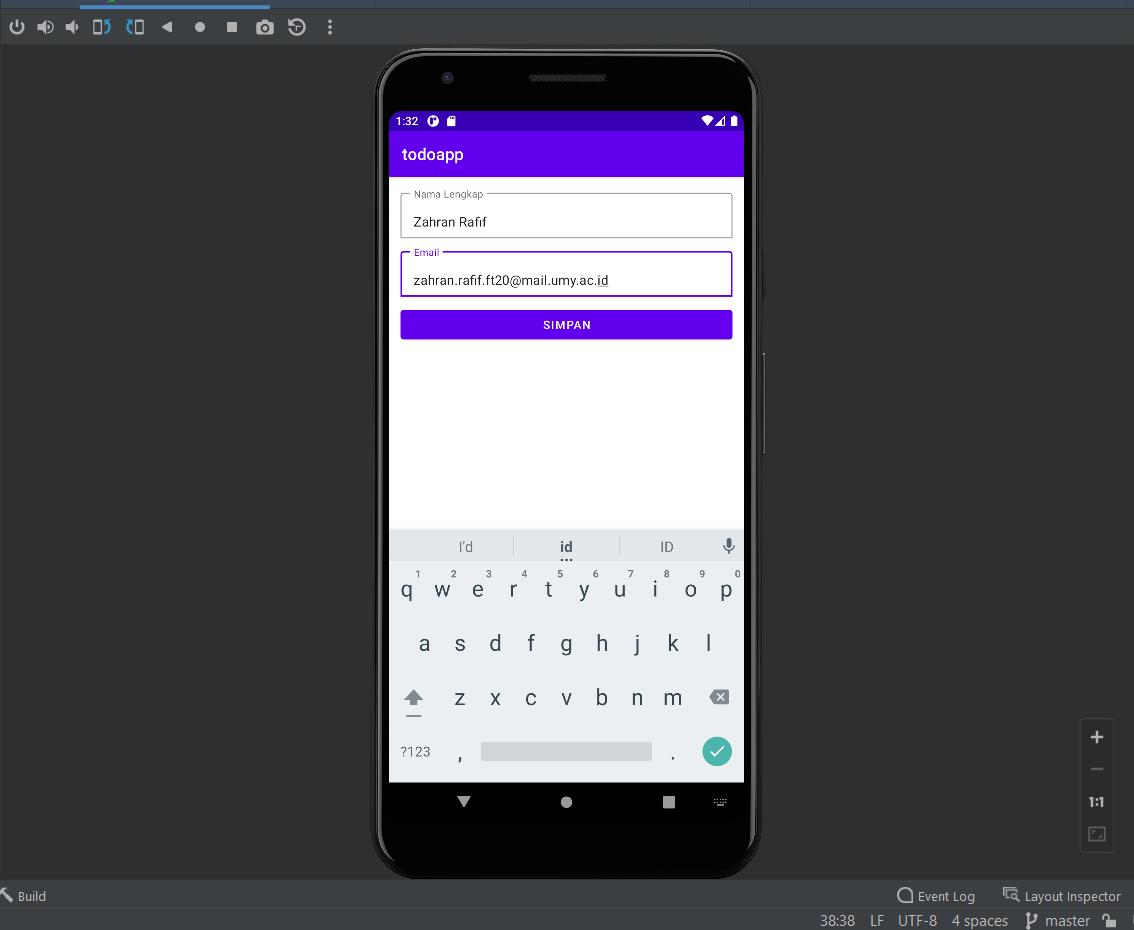Tap the p key on keyboard
The height and width of the screenshot is (930, 1134).
pyautogui.click(x=726, y=589)
